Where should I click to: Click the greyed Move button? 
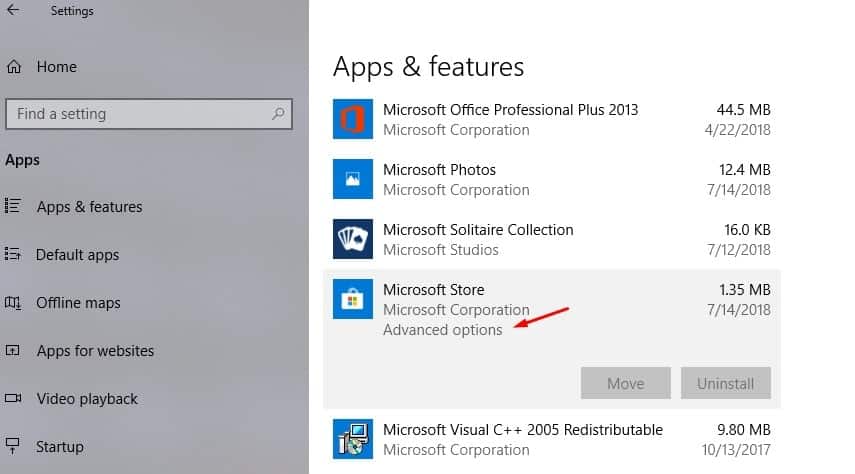(625, 383)
